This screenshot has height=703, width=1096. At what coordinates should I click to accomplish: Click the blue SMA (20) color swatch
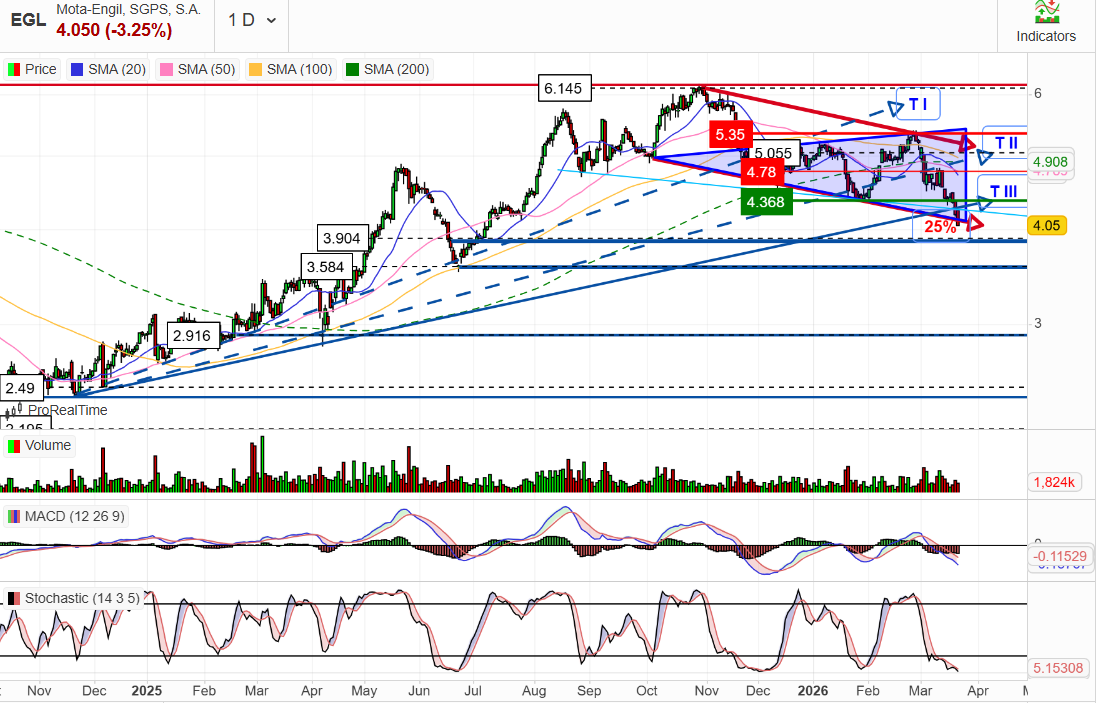click(x=77, y=69)
